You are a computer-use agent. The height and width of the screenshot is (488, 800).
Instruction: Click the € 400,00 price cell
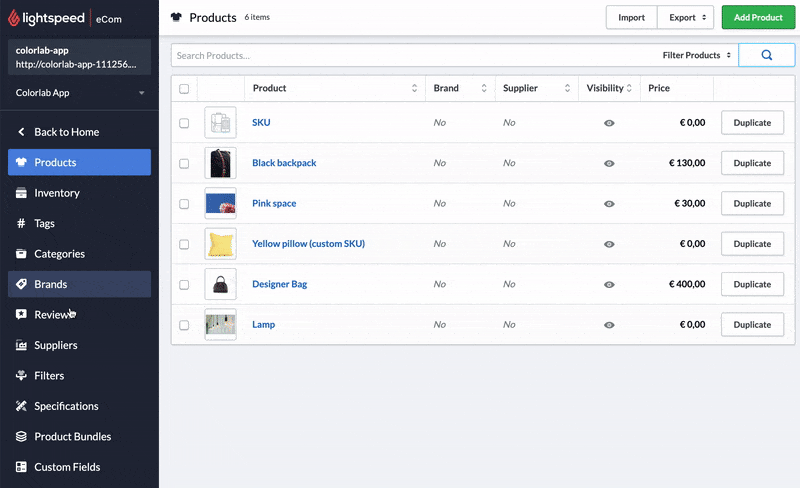pyautogui.click(x=687, y=284)
